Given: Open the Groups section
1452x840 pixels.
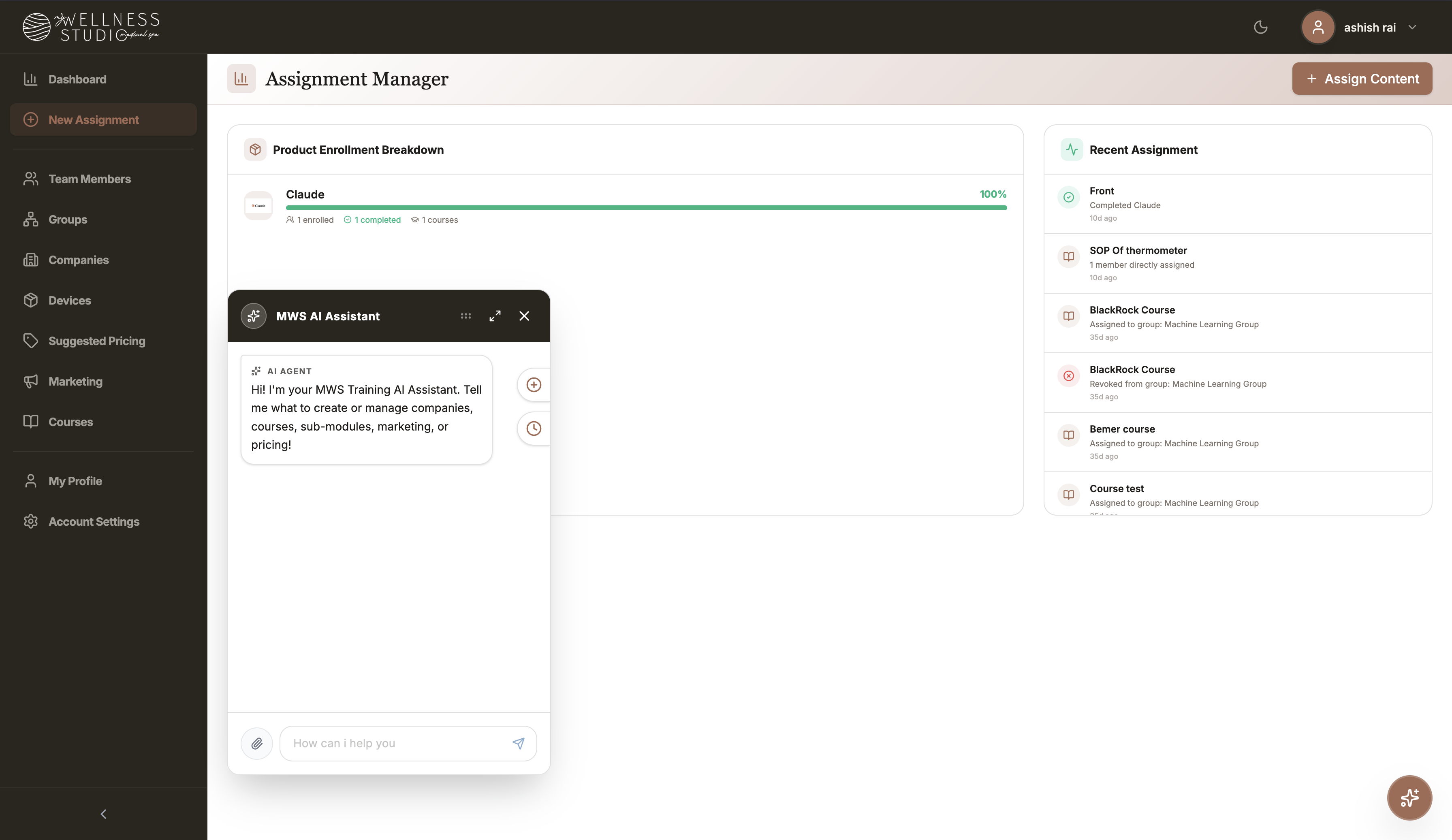Looking at the screenshot, I should [x=103, y=219].
